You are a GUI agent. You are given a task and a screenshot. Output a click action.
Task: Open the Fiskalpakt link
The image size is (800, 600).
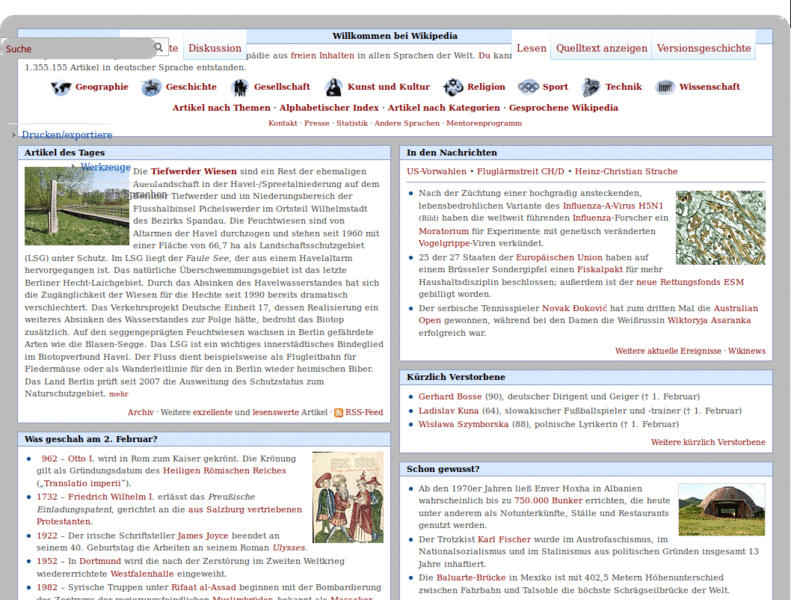(x=600, y=269)
